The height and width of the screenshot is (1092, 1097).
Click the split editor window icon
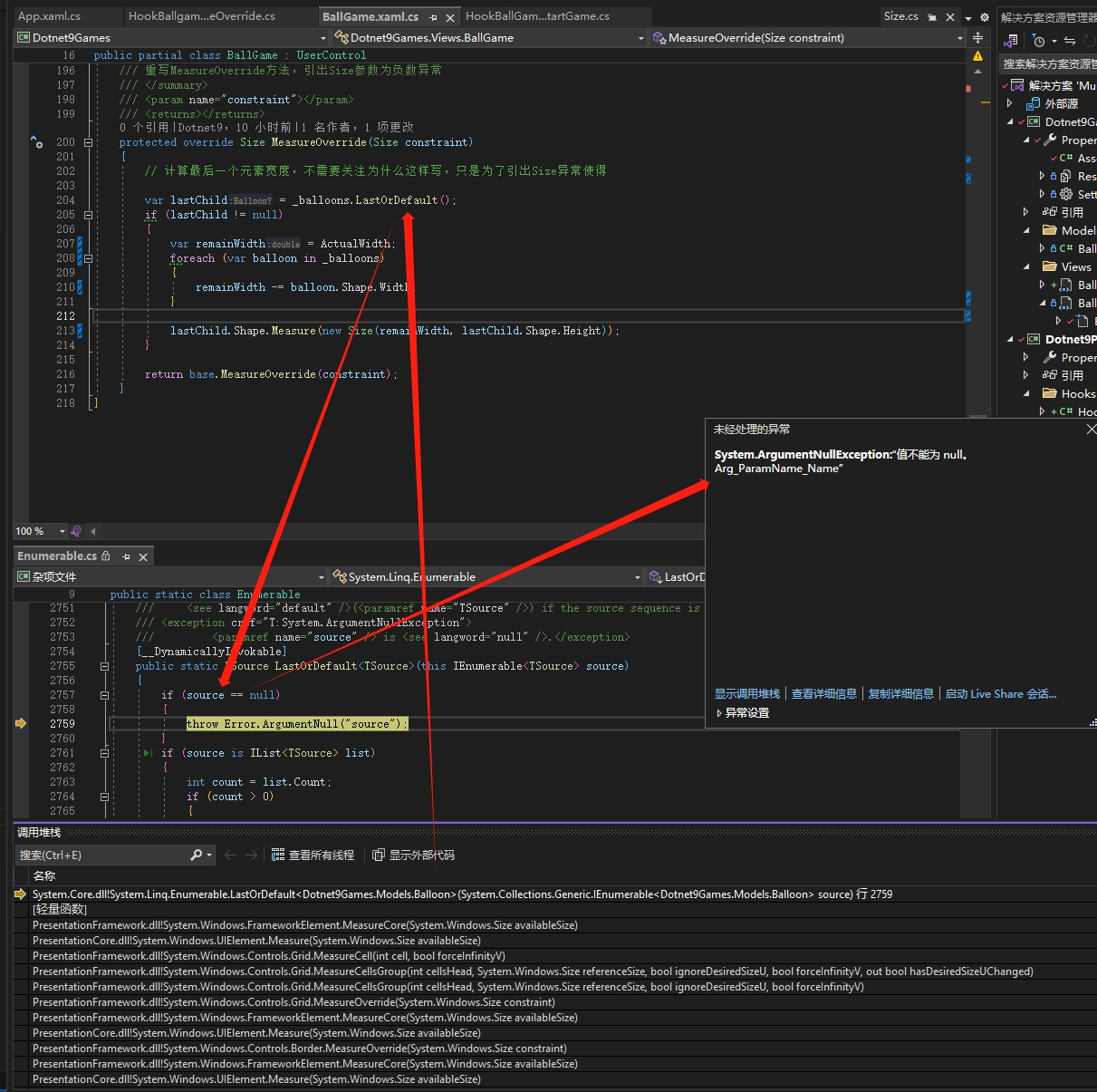point(977,38)
